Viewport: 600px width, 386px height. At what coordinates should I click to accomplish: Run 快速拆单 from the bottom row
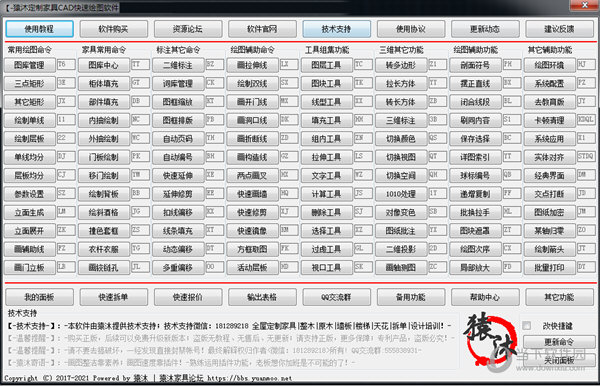[x=114, y=297]
